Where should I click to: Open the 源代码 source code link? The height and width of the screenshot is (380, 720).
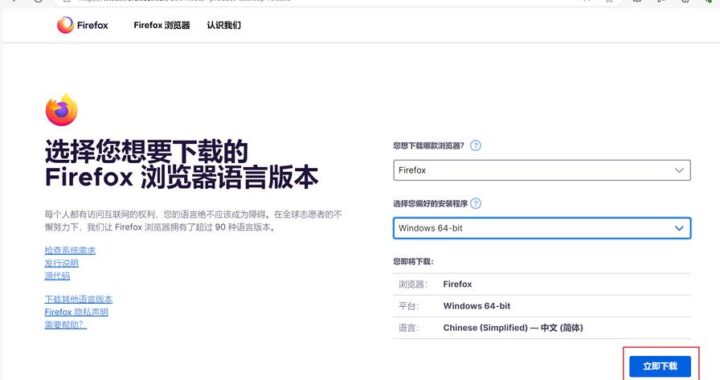pyautogui.click(x=57, y=275)
